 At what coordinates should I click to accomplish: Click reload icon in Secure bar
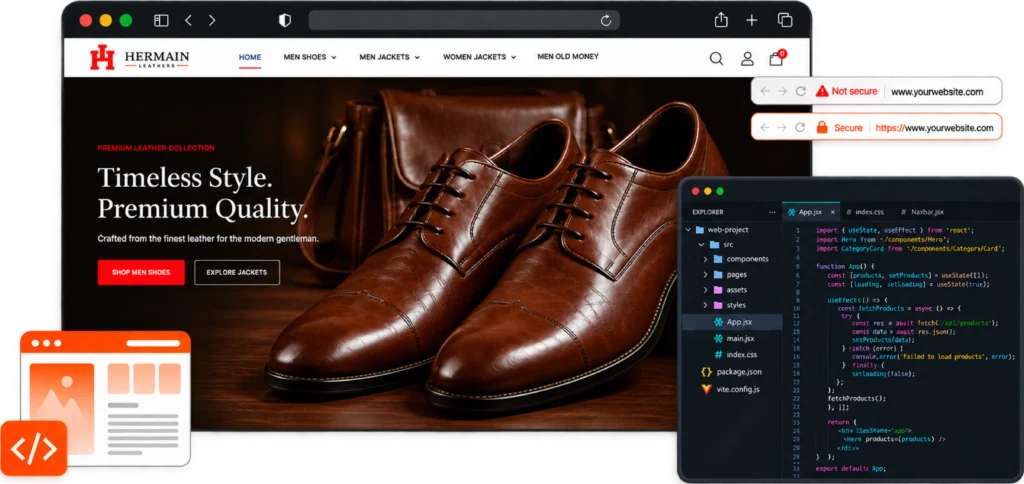800,127
